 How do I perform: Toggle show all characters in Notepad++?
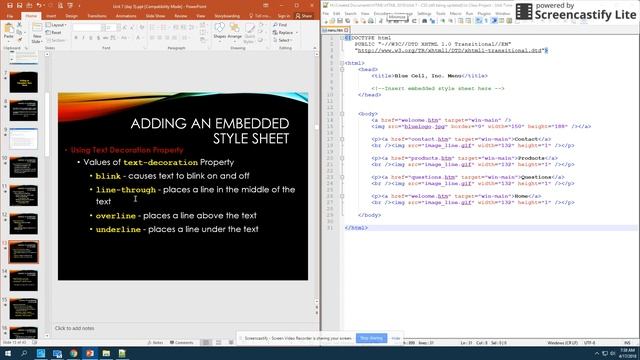(x=486, y=21)
